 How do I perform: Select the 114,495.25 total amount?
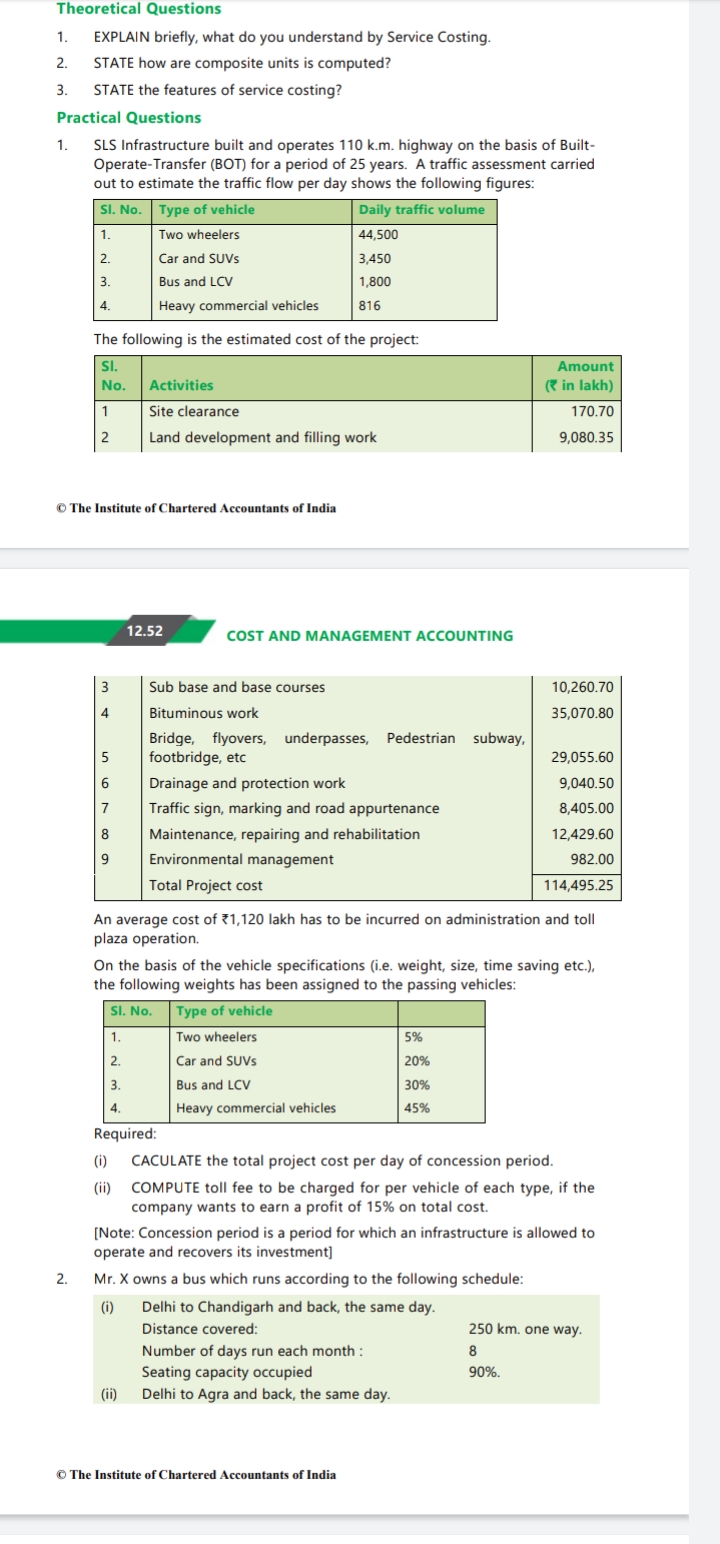click(x=579, y=885)
